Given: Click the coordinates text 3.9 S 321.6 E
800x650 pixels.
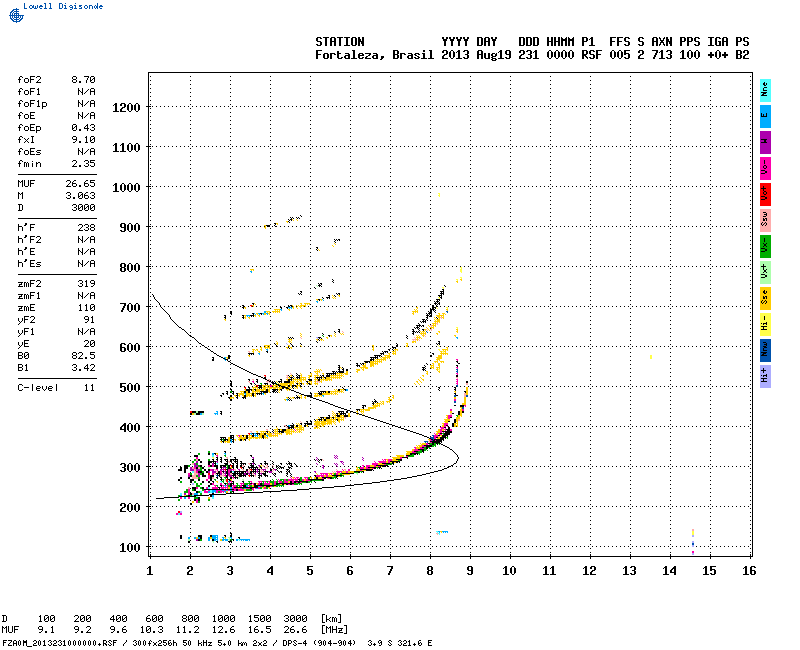Looking at the screenshot, I should pos(399,643).
